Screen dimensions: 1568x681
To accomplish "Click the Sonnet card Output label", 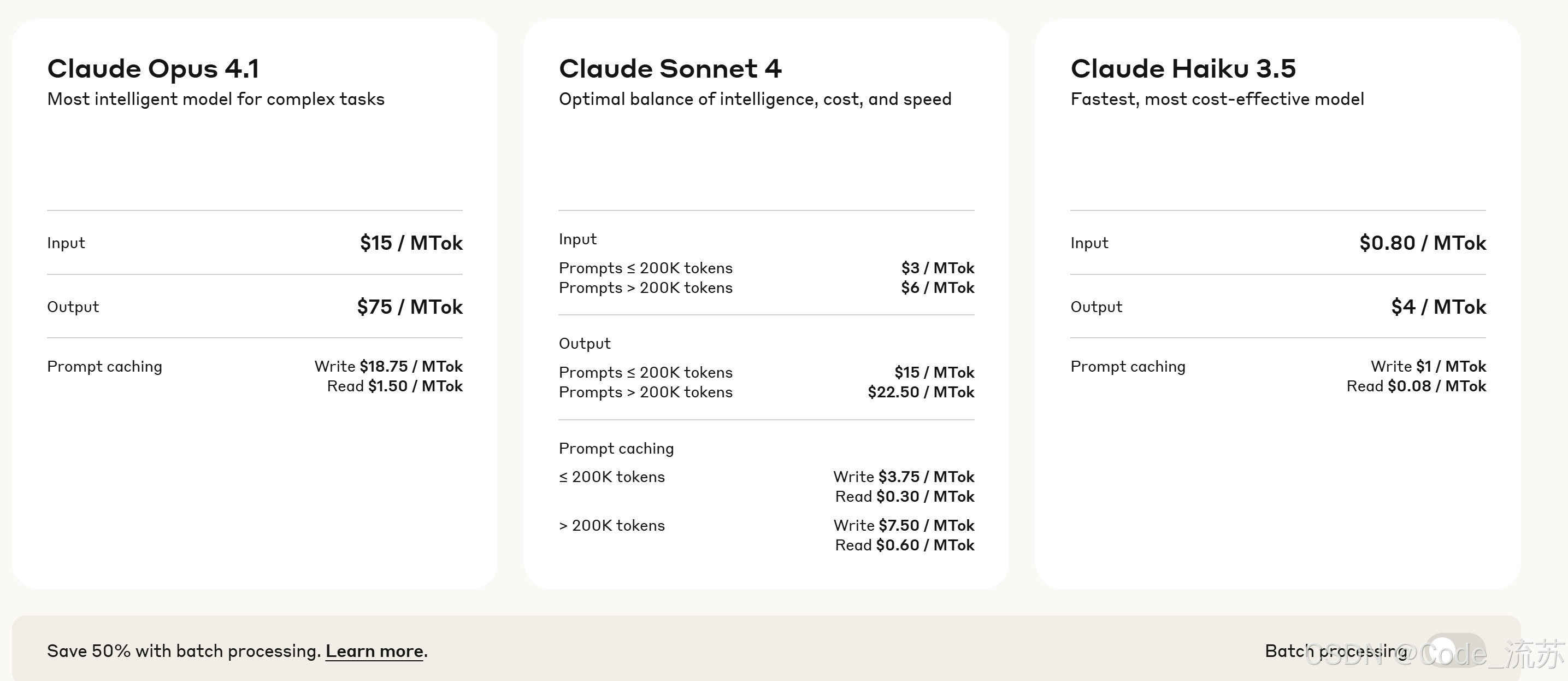I will 585,344.
